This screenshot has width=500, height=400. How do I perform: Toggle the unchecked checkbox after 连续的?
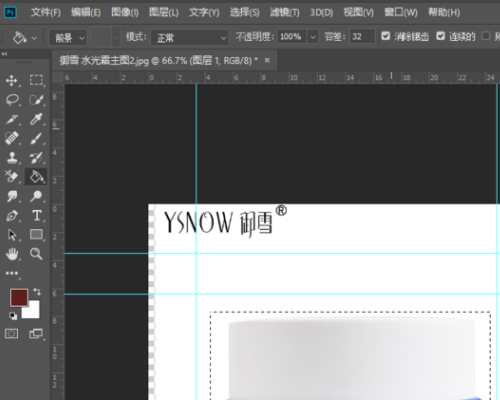pos(486,36)
